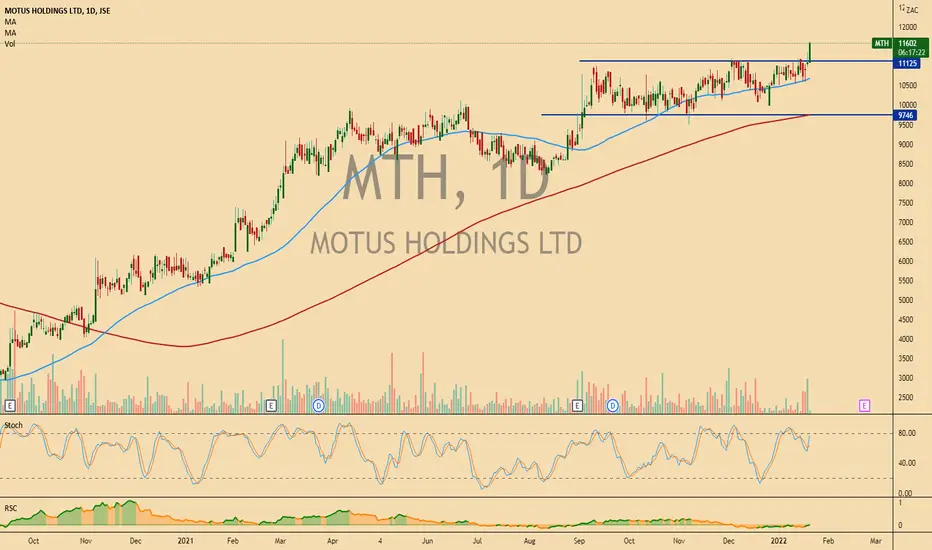Click the 10500 price axis value
The height and width of the screenshot is (550, 932).
click(908, 86)
